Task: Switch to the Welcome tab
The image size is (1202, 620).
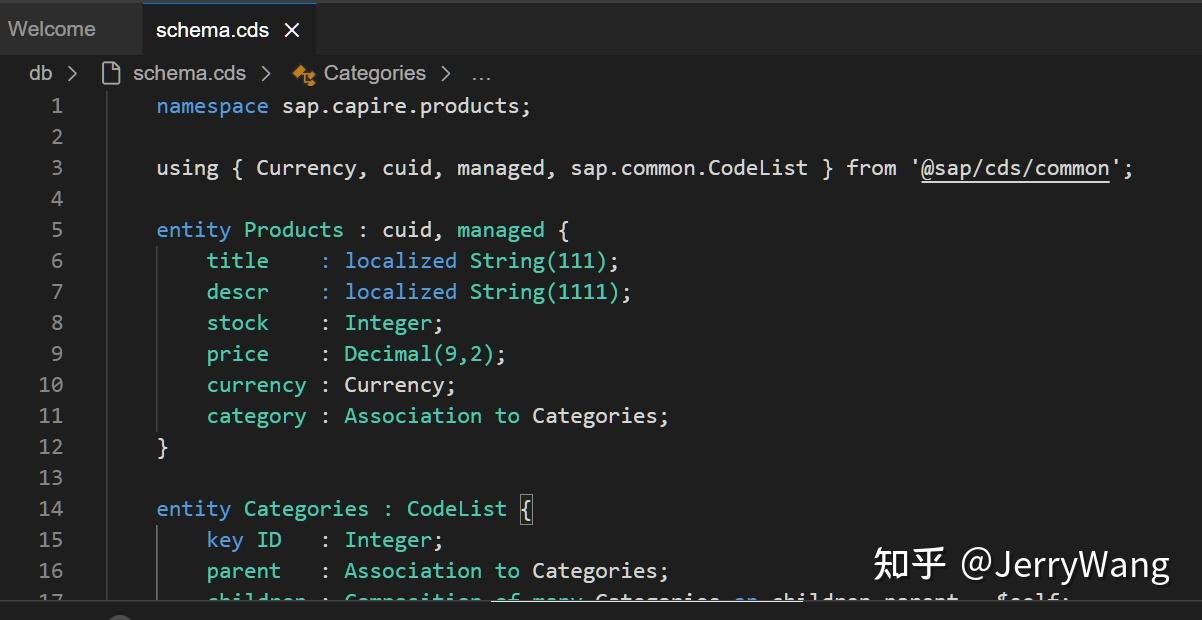Action: point(52,29)
